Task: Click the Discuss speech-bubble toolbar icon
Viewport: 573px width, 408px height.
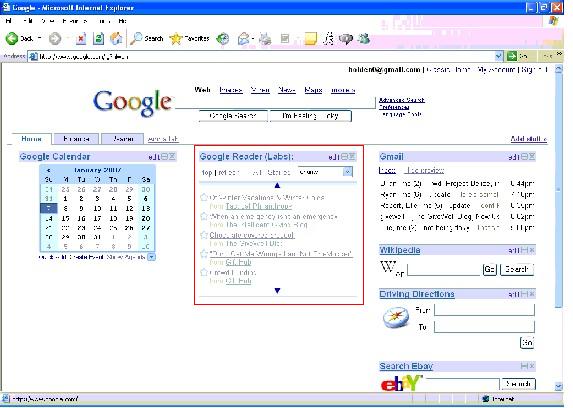Action: pos(346,38)
